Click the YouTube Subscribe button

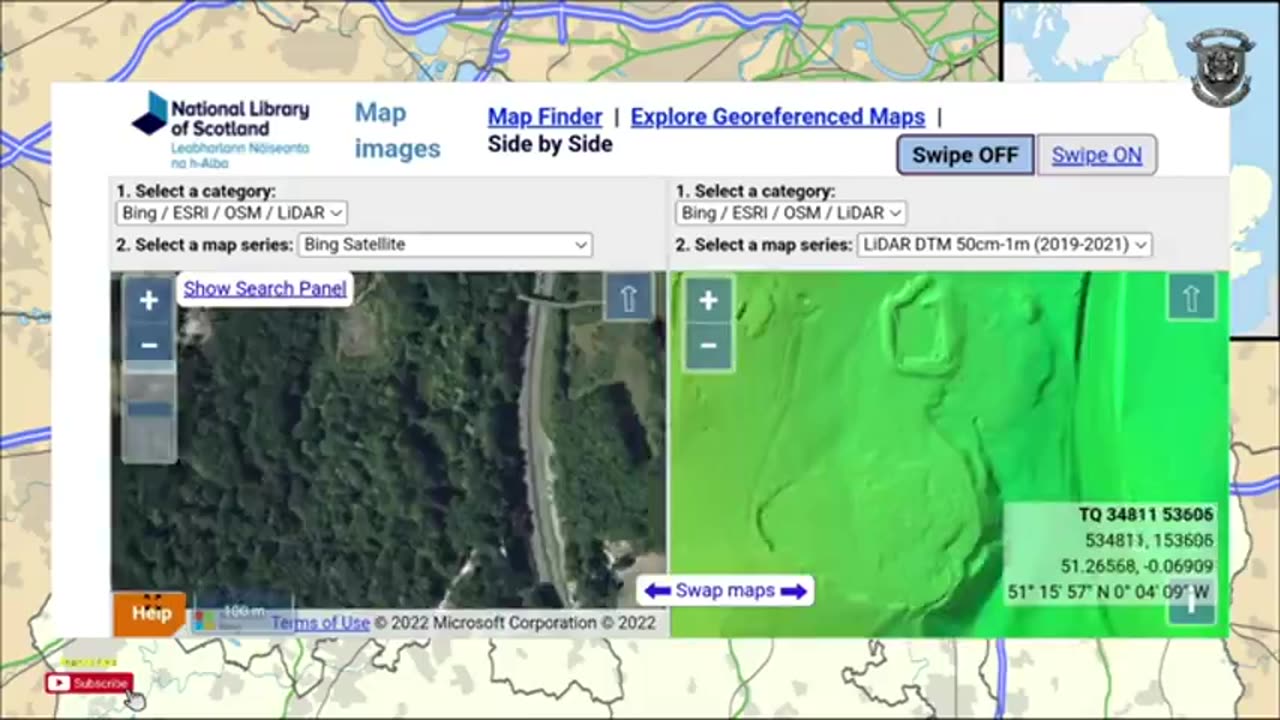[88, 683]
